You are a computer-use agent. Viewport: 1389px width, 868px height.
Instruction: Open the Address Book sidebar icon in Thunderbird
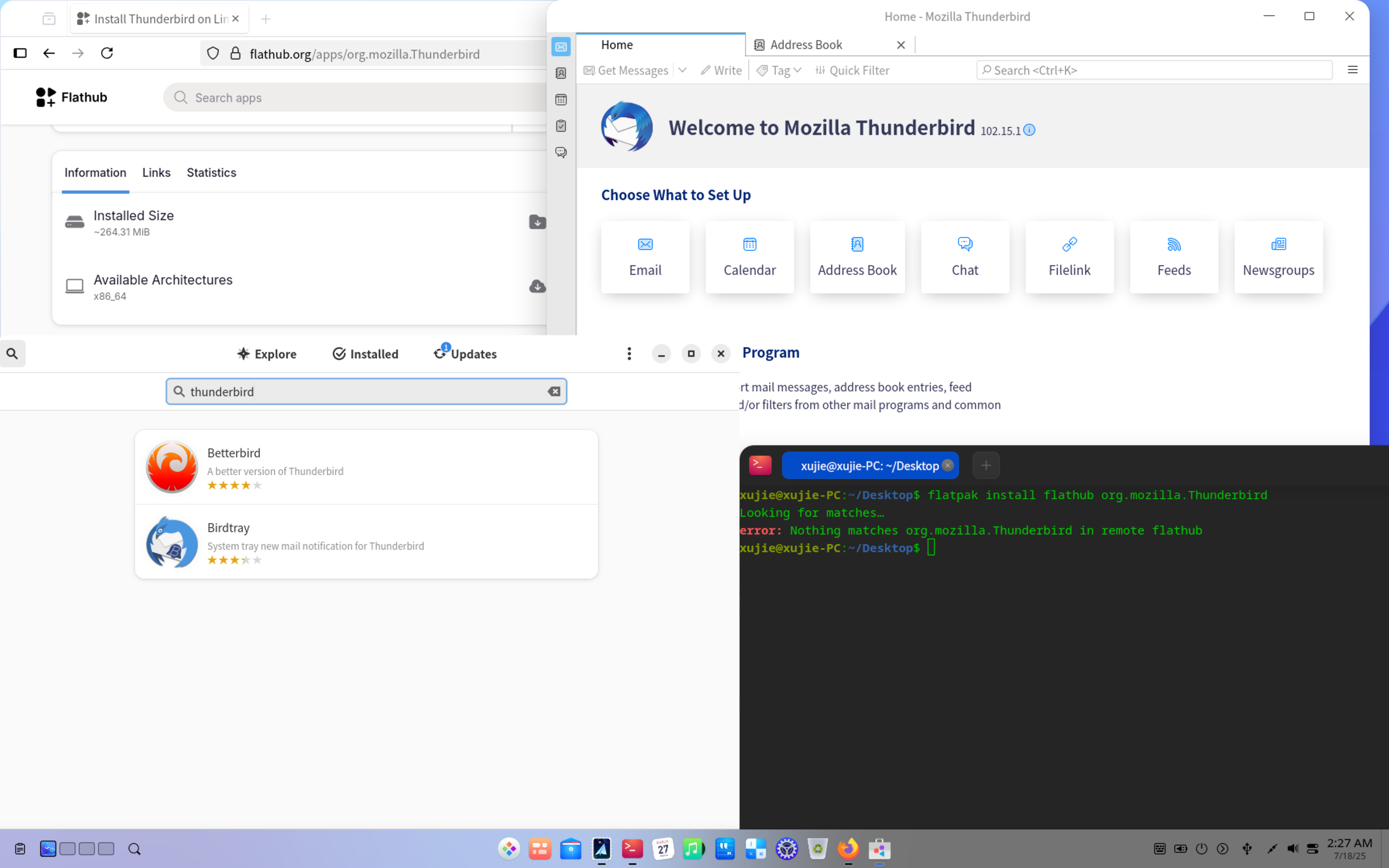561,73
